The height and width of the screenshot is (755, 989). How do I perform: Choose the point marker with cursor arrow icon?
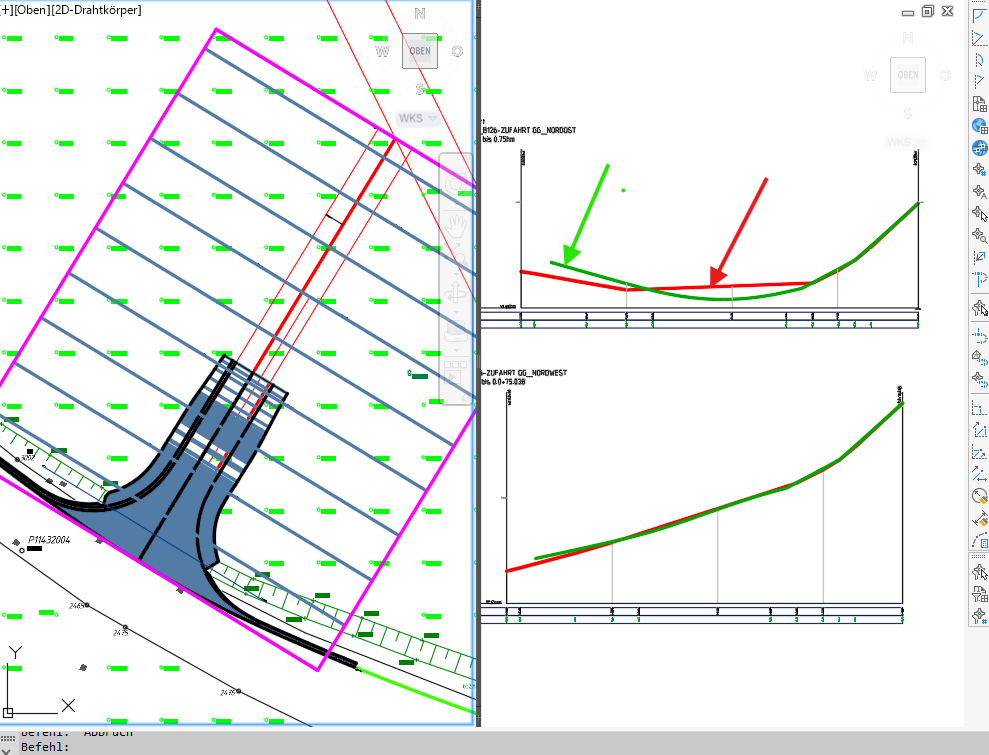click(x=980, y=213)
